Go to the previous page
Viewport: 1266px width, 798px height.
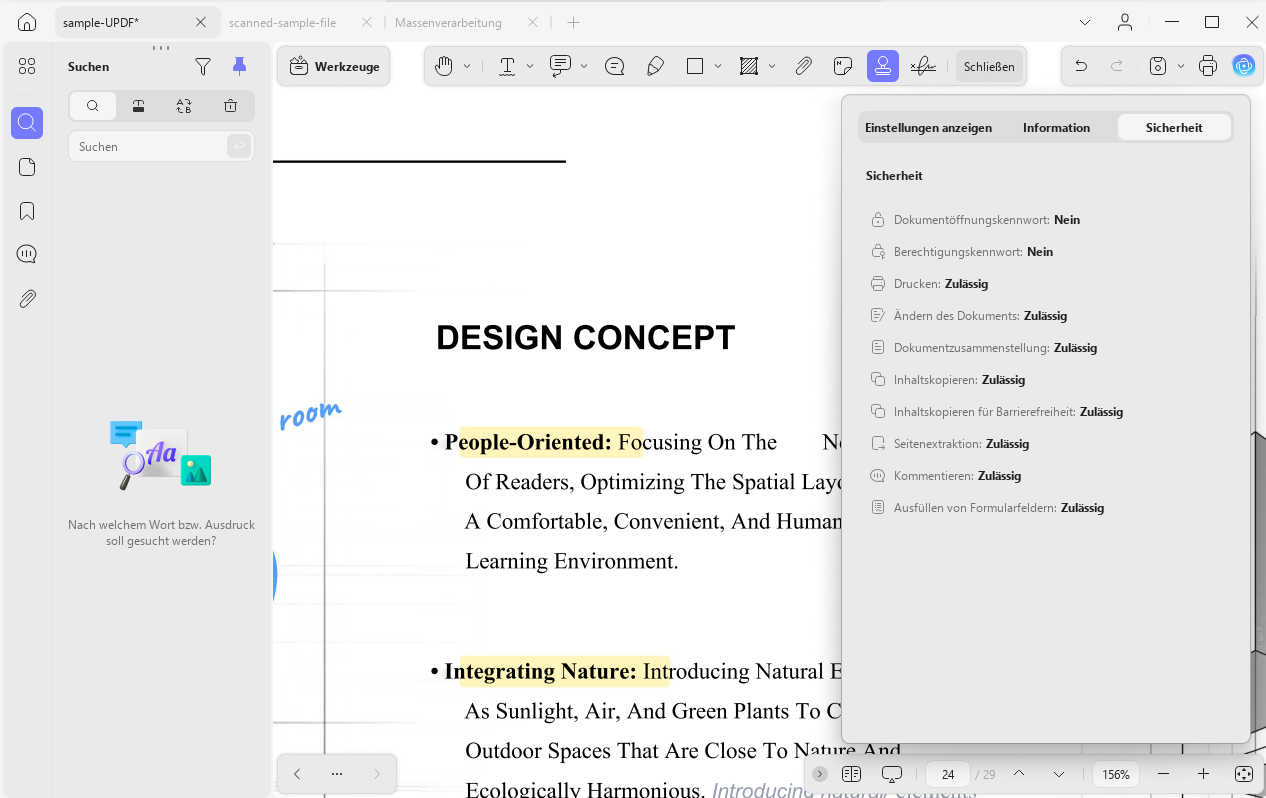pos(1018,774)
